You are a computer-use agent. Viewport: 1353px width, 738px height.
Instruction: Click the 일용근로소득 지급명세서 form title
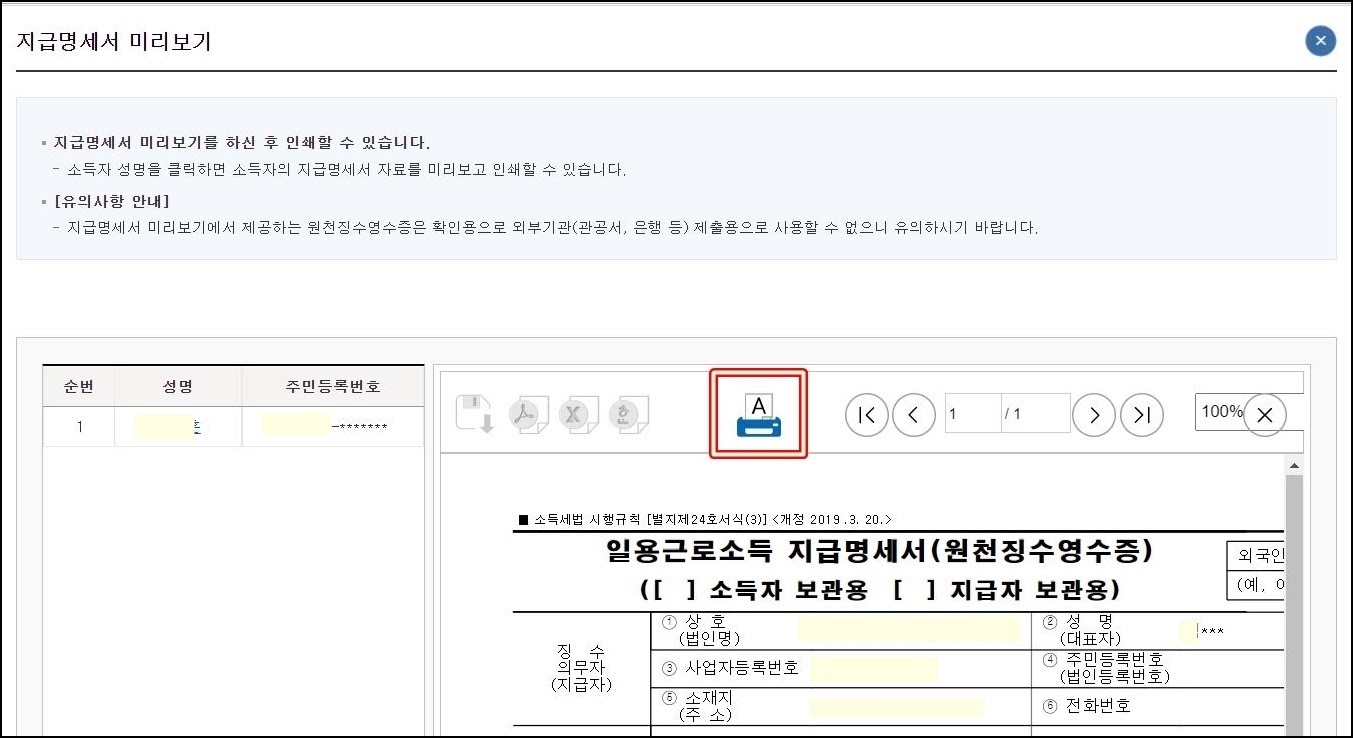pos(879,550)
